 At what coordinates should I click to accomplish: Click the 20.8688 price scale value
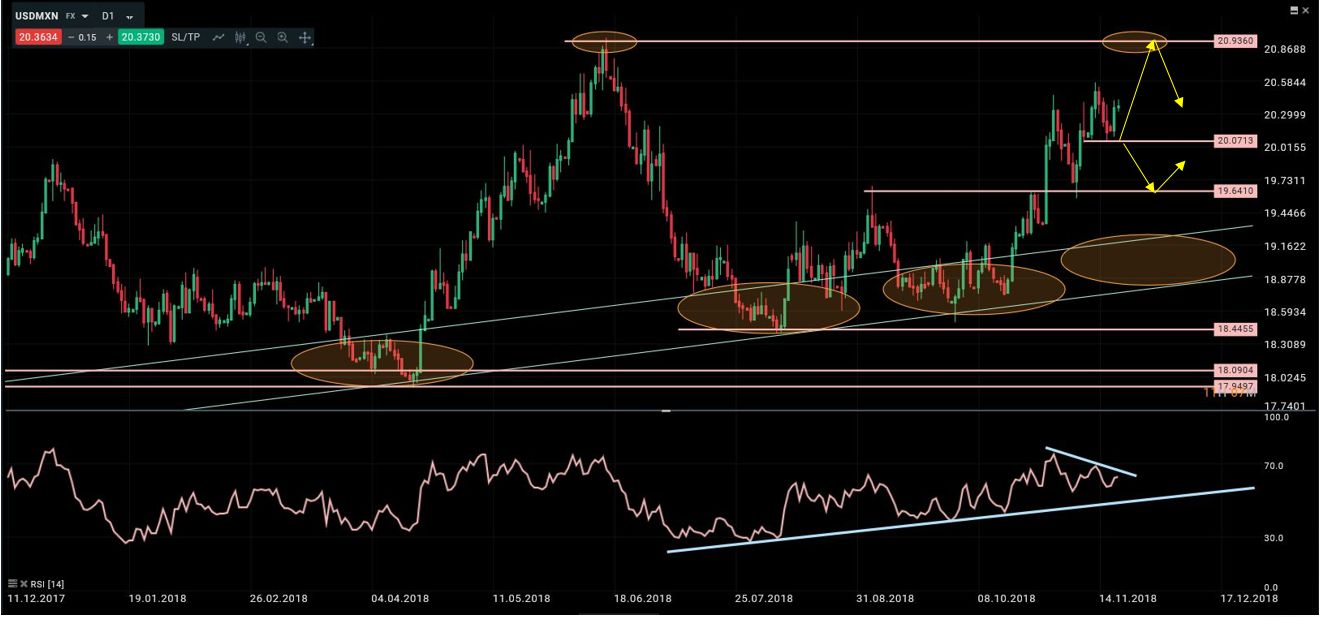tap(1285, 49)
